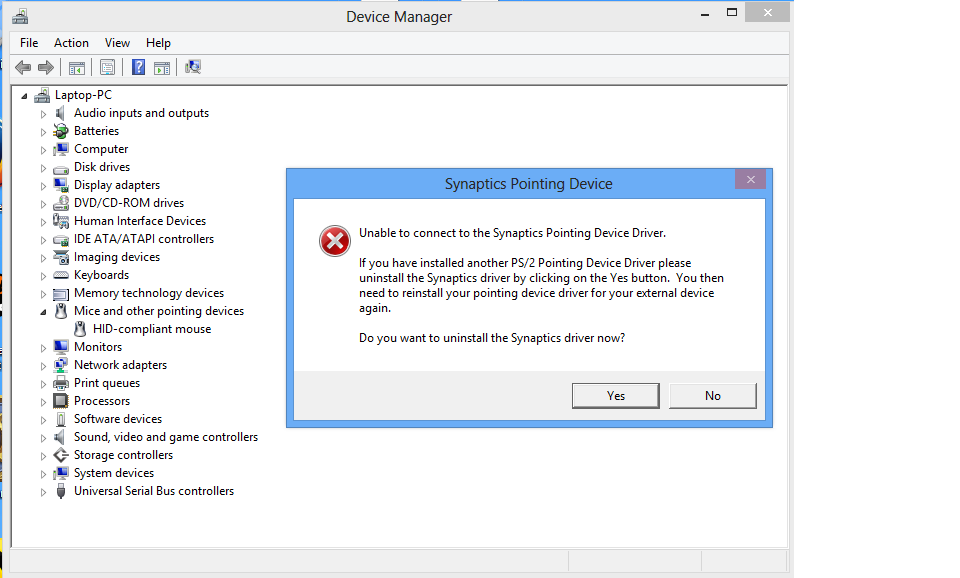Click the speaker icon for Audio inputs and outputs
This screenshot has width=960, height=578.
[60, 113]
